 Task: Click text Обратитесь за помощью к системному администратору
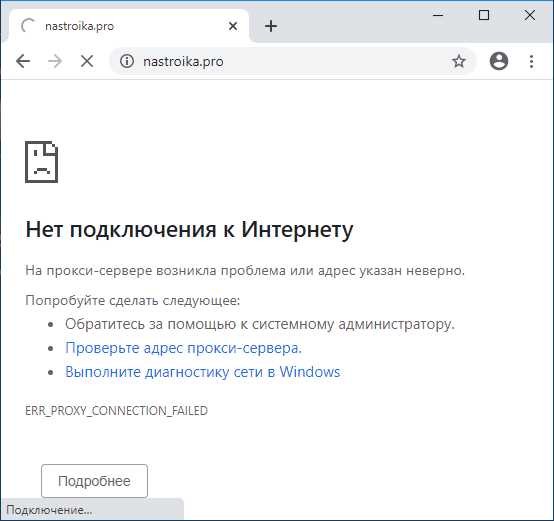[260, 324]
